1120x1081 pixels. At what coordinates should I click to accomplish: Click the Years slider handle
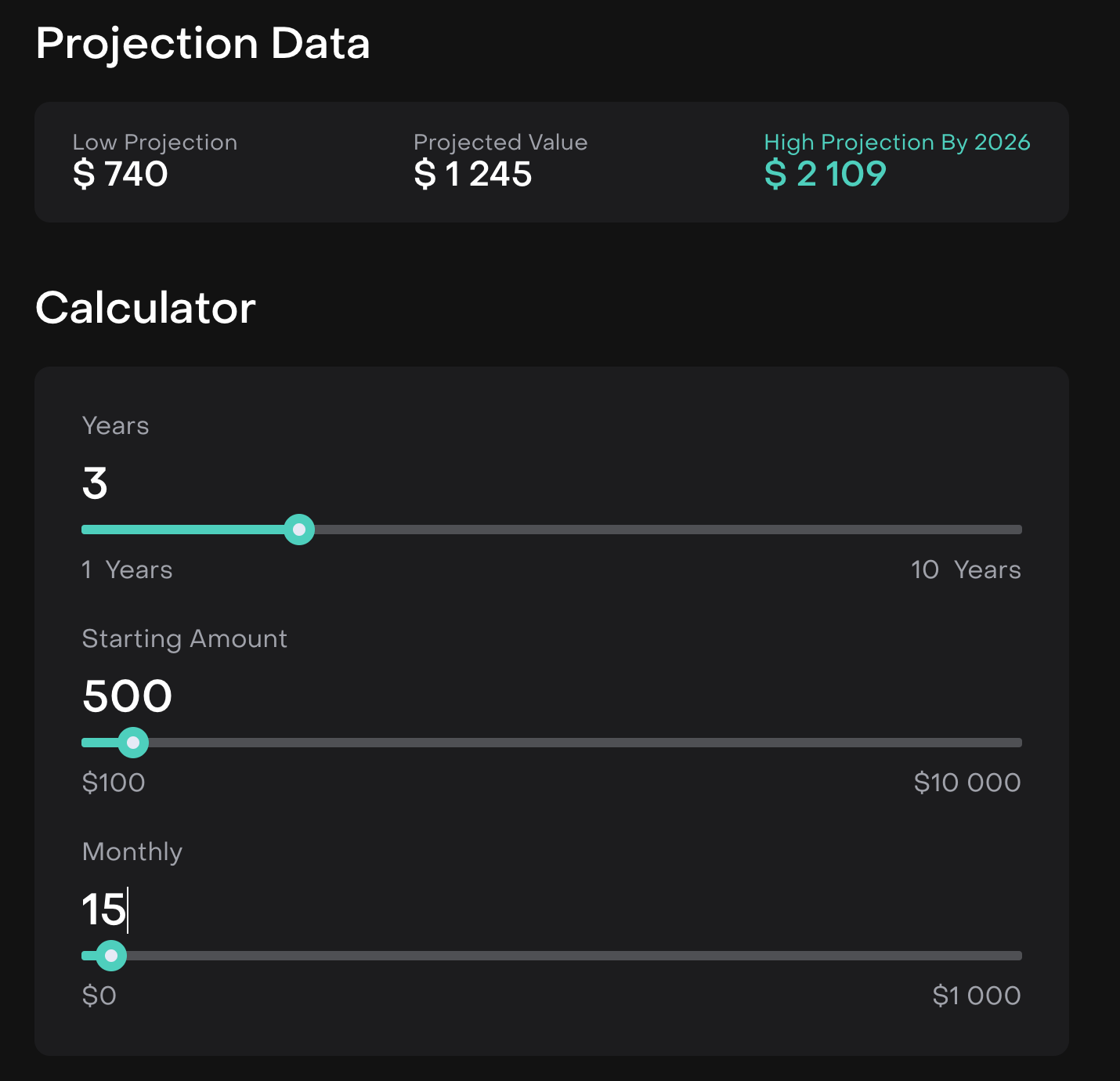coord(298,530)
